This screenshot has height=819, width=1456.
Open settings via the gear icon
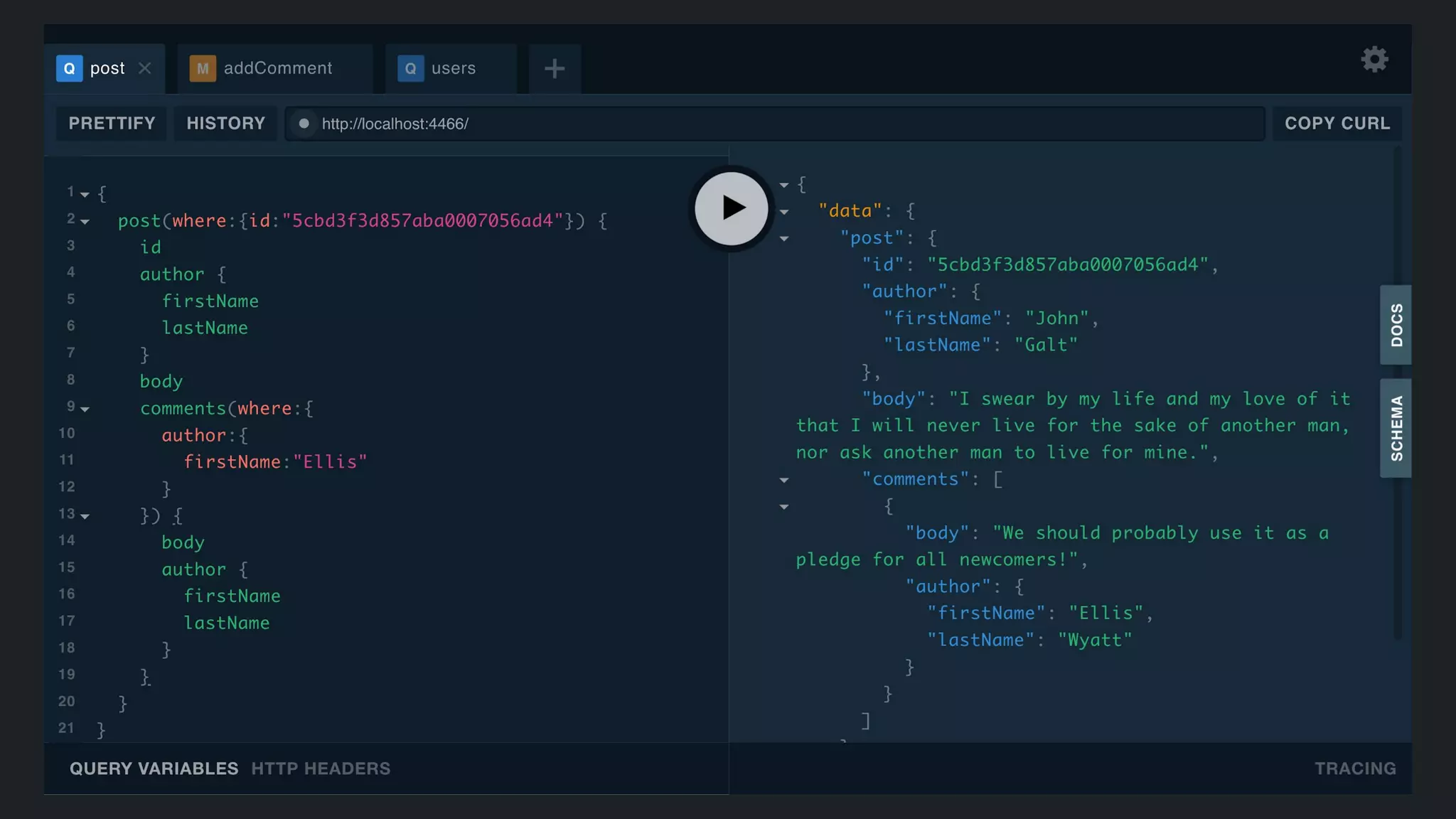tap(1374, 60)
